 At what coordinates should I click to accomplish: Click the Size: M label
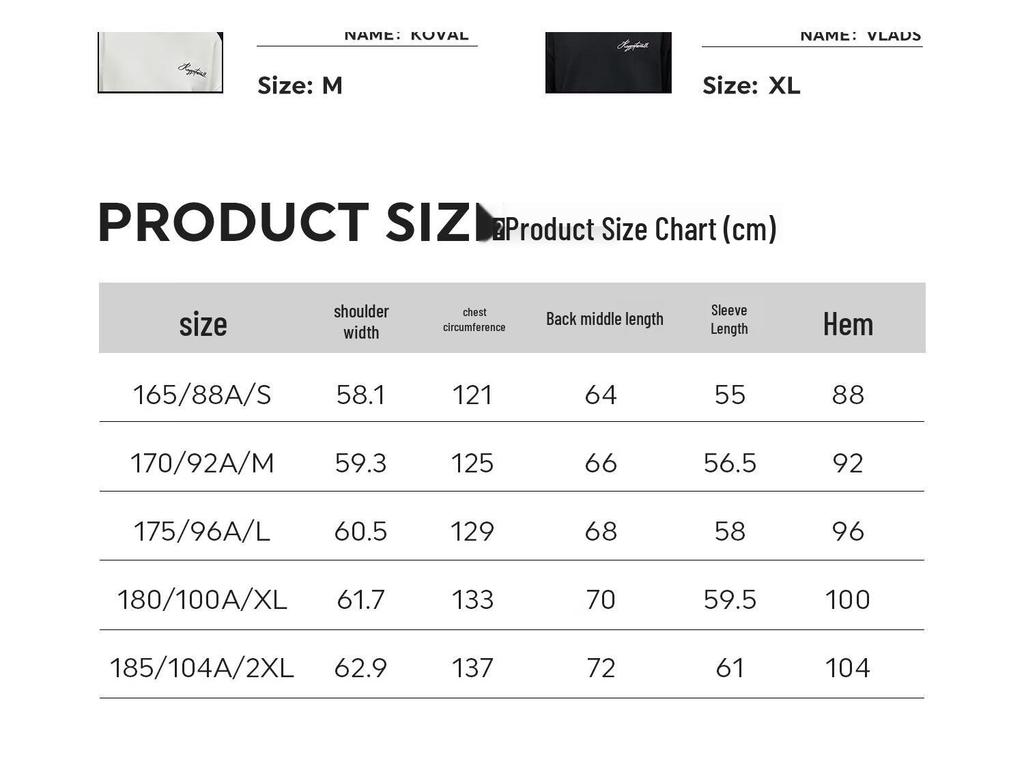(x=300, y=86)
